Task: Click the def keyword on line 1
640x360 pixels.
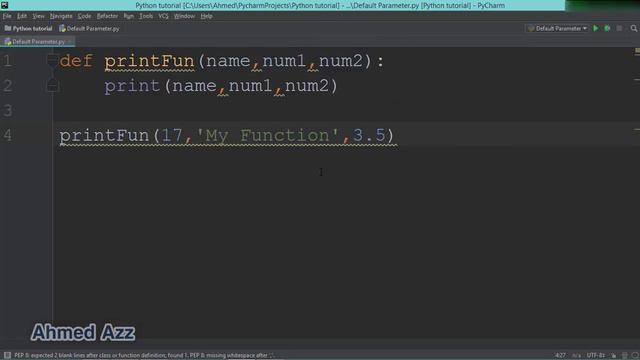Action: click(x=76, y=61)
